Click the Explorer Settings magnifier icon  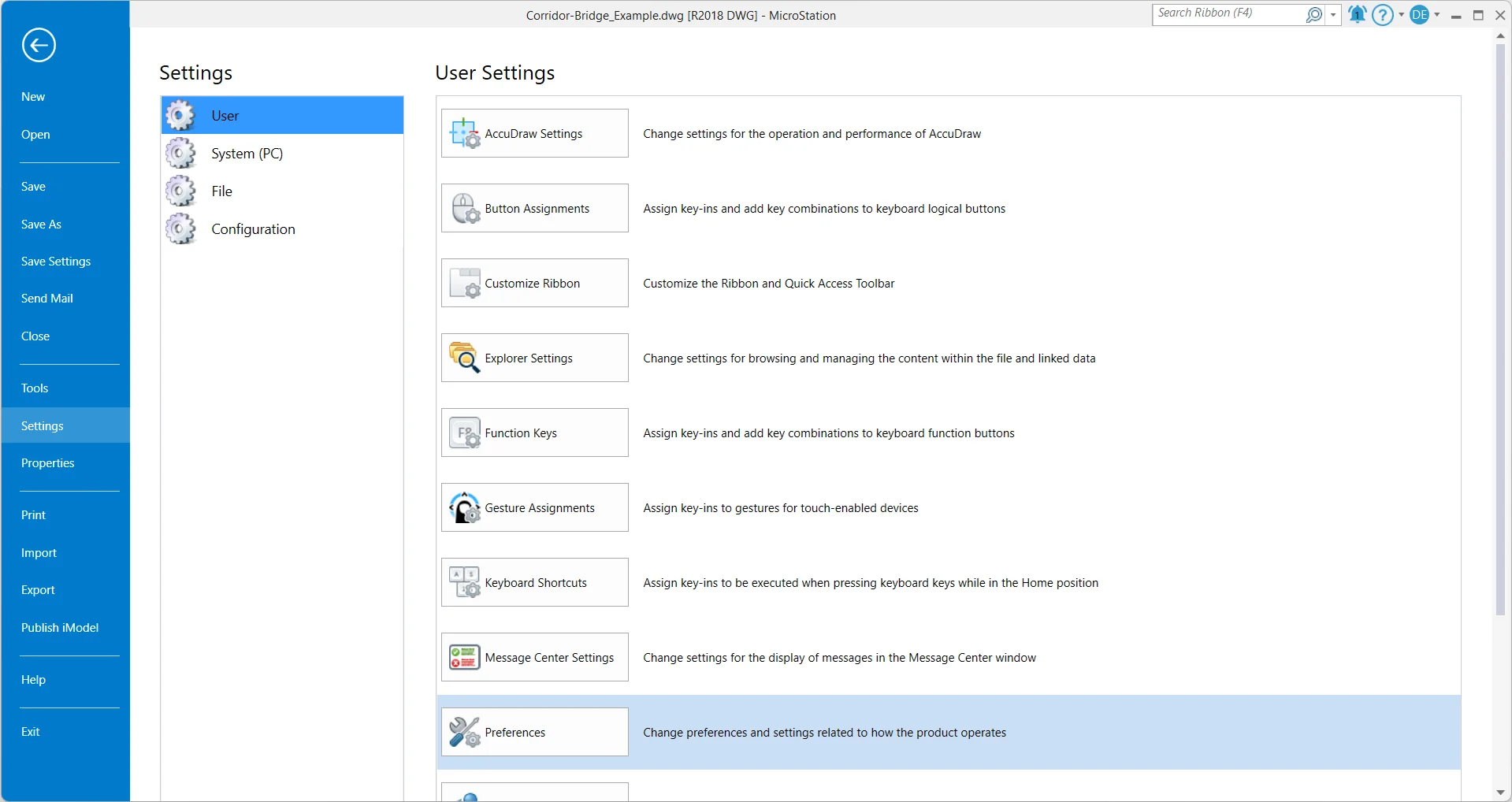[x=465, y=358]
